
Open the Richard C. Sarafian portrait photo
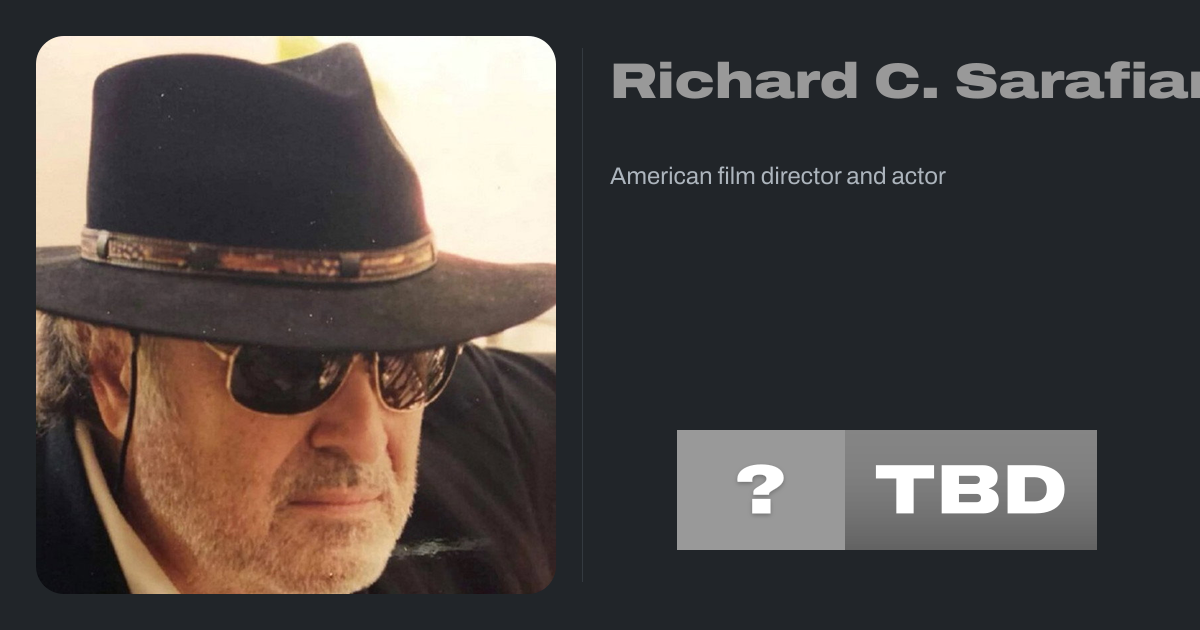[296, 315]
